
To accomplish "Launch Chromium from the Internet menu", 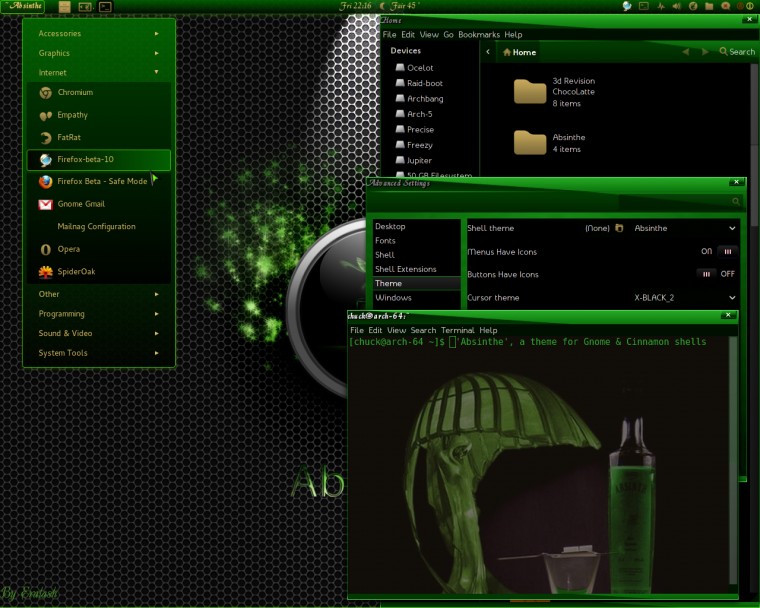I will point(99,92).
